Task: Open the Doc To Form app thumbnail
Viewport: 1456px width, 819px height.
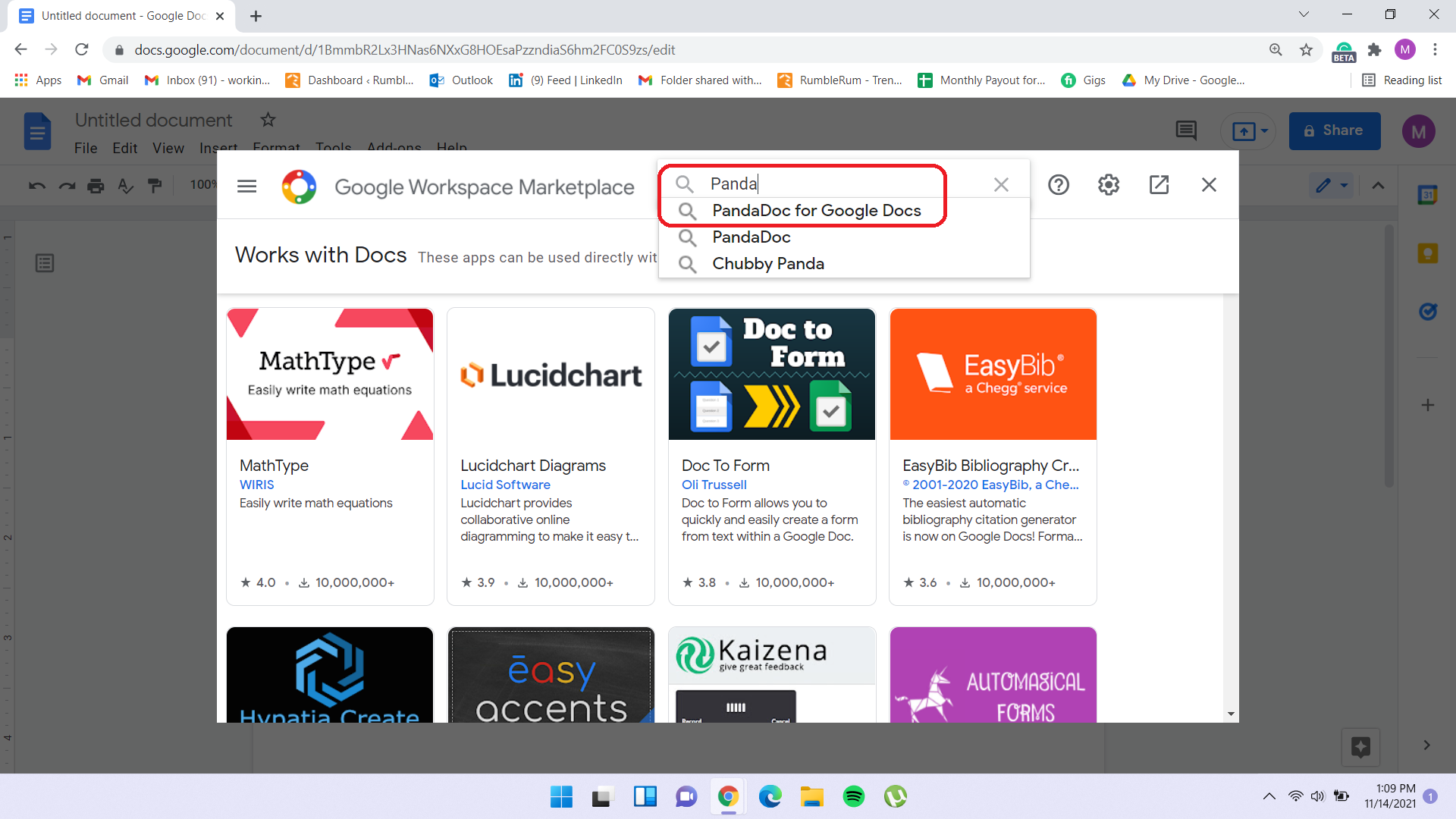Action: point(772,374)
